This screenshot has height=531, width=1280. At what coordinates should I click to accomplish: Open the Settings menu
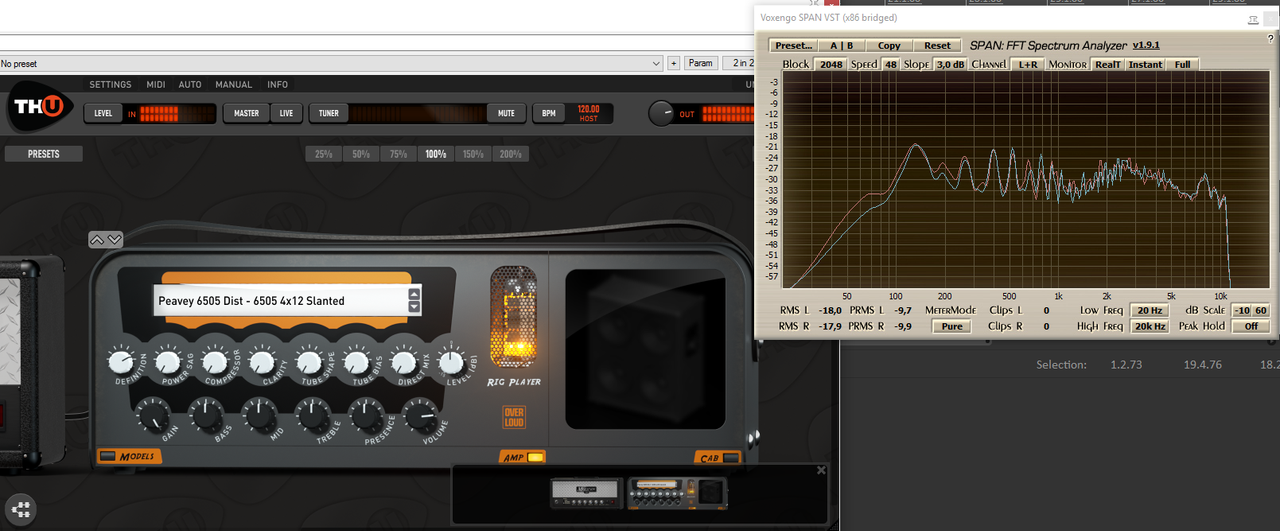pyautogui.click(x=110, y=85)
